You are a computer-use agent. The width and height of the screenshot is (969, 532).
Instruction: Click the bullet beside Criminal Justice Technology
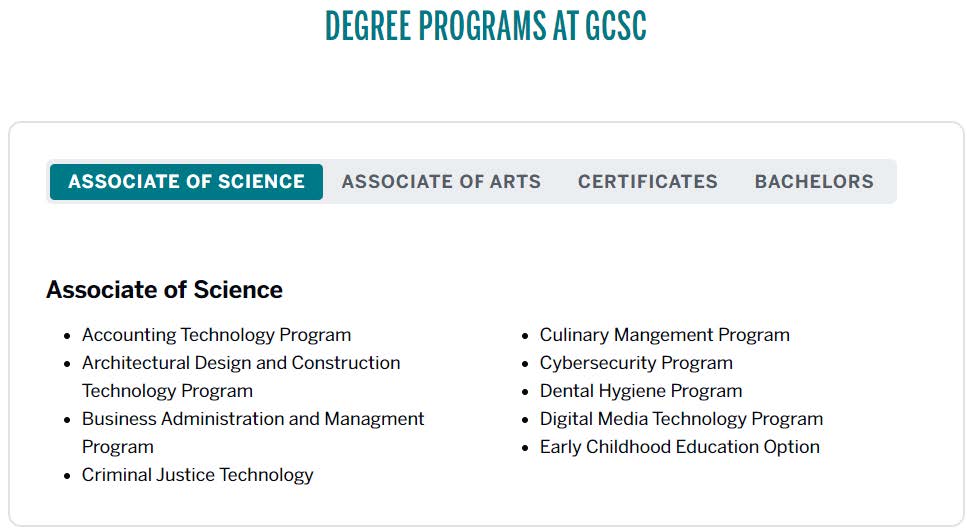tap(68, 476)
